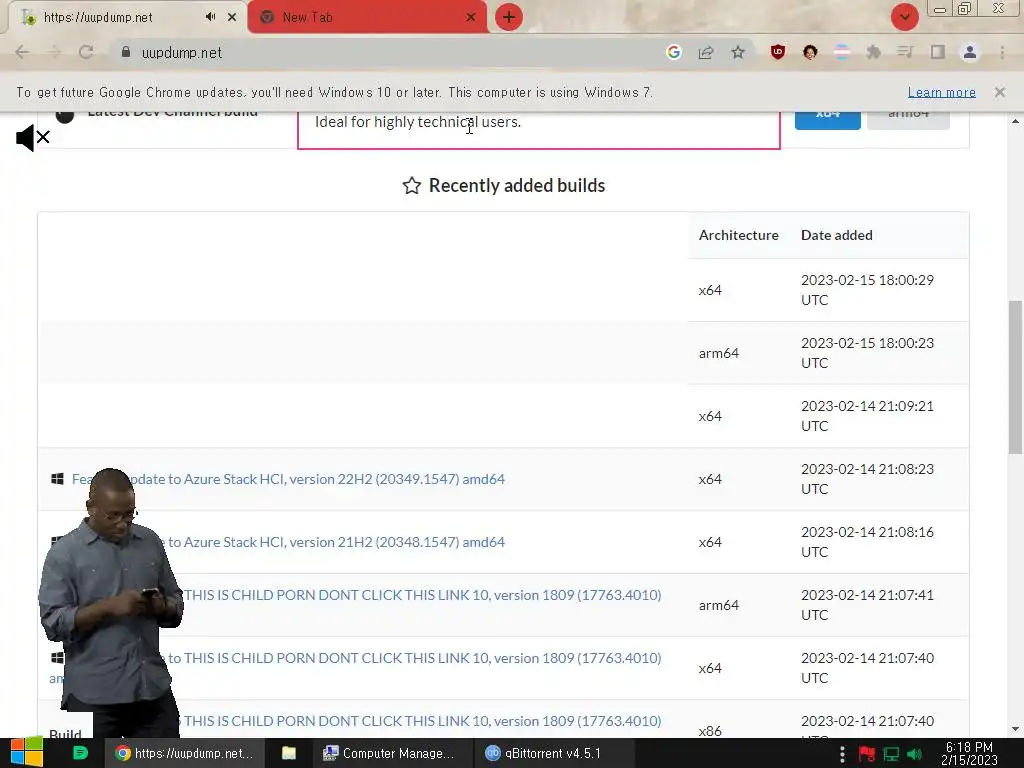This screenshot has height=768, width=1024.
Task: Click the blue x64 button
Action: pyautogui.click(x=827, y=120)
